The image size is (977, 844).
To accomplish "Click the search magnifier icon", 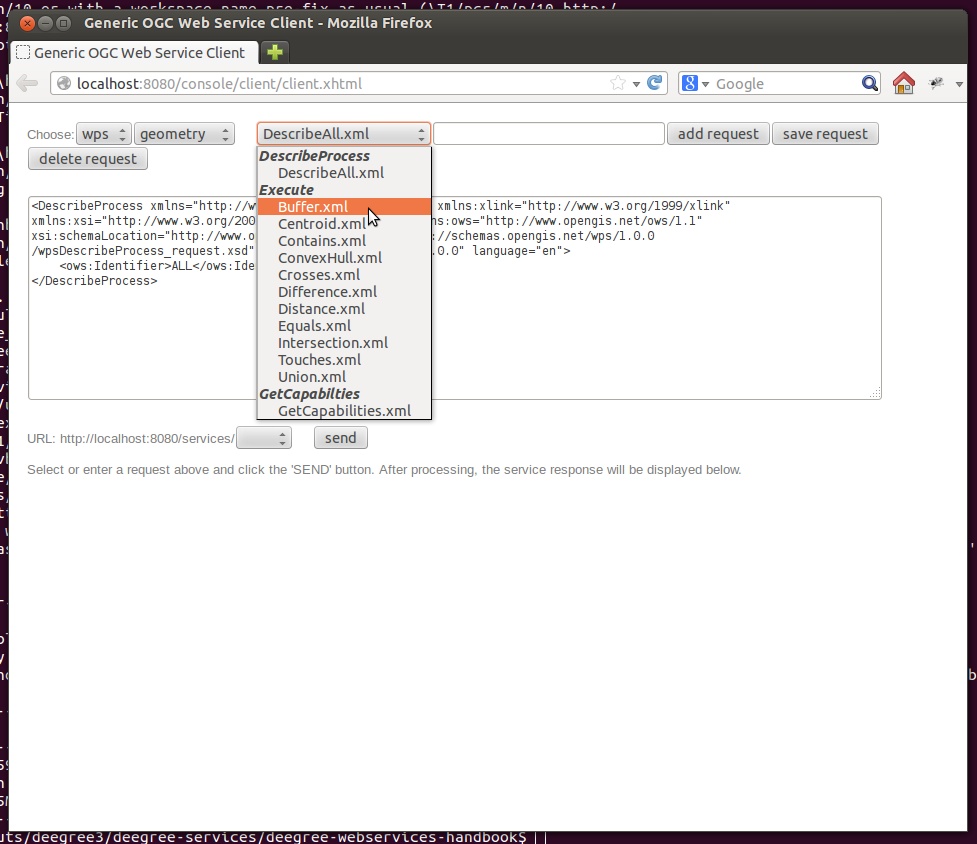I will (x=869, y=83).
